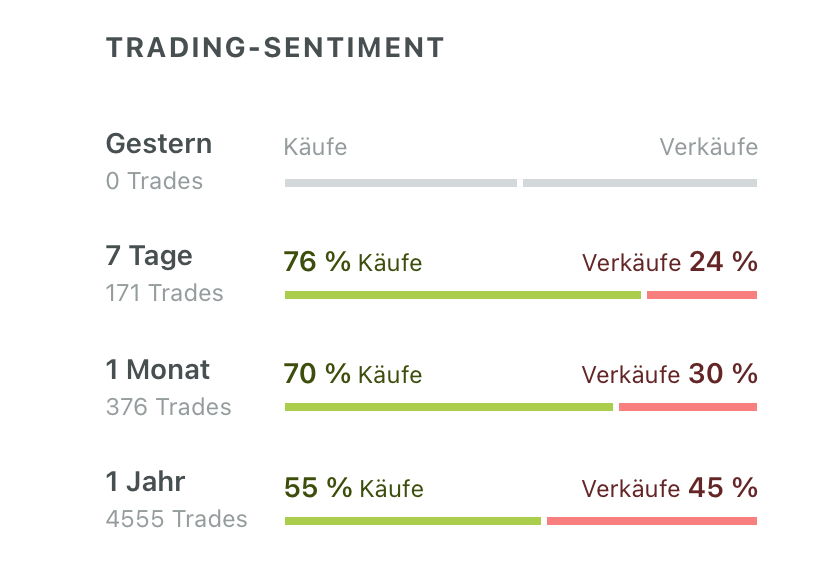Select the Gestern period label
The width and height of the screenshot is (821, 576).
point(159,144)
